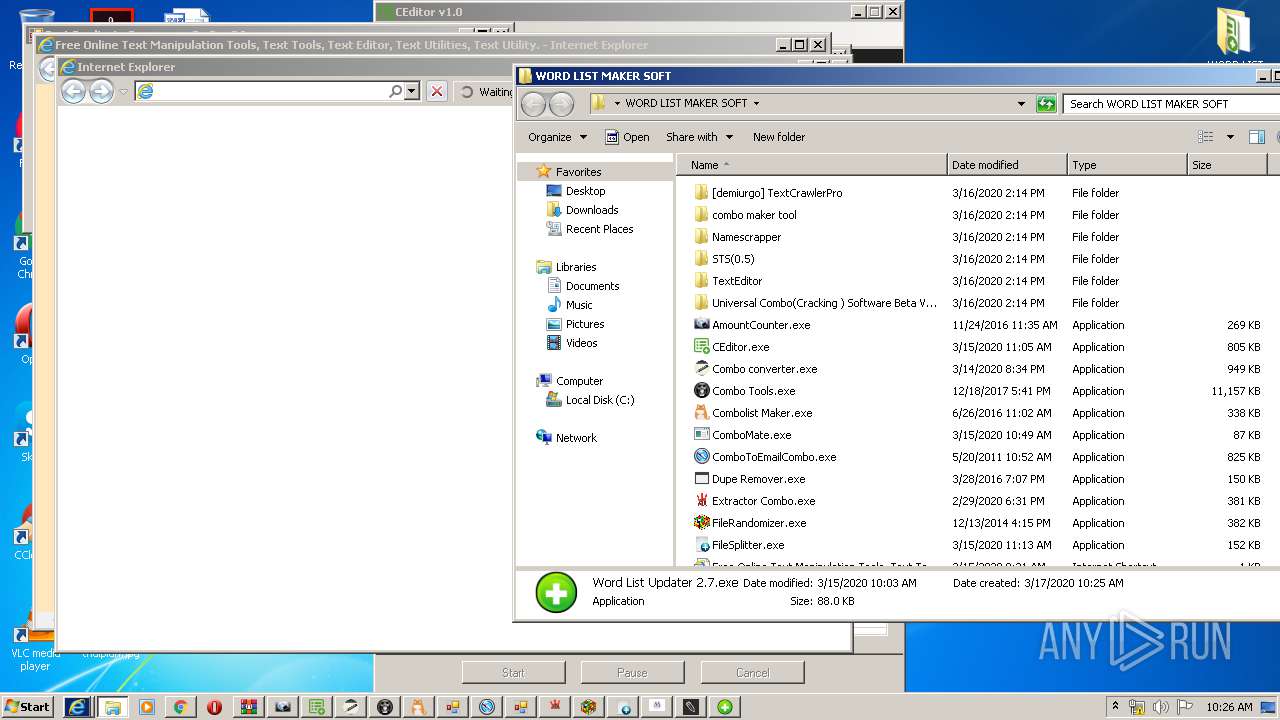Select Combo converter.exe icon
The image size is (1280, 720).
pyautogui.click(x=702, y=369)
